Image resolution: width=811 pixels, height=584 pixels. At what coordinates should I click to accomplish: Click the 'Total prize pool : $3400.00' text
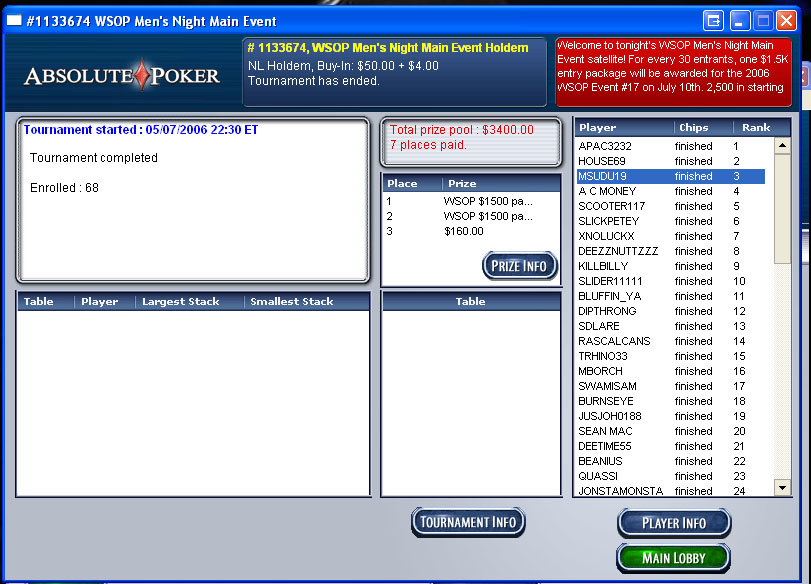[461, 130]
